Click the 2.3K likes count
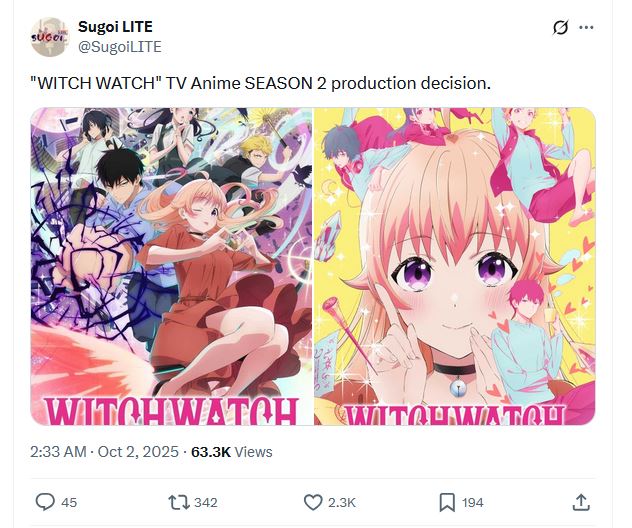The image size is (632, 528). point(341,502)
